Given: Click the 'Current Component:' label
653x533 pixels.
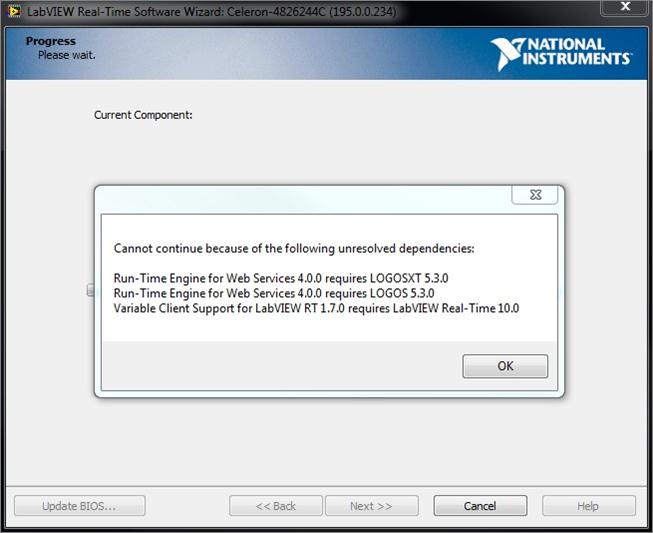Looking at the screenshot, I should (143, 115).
